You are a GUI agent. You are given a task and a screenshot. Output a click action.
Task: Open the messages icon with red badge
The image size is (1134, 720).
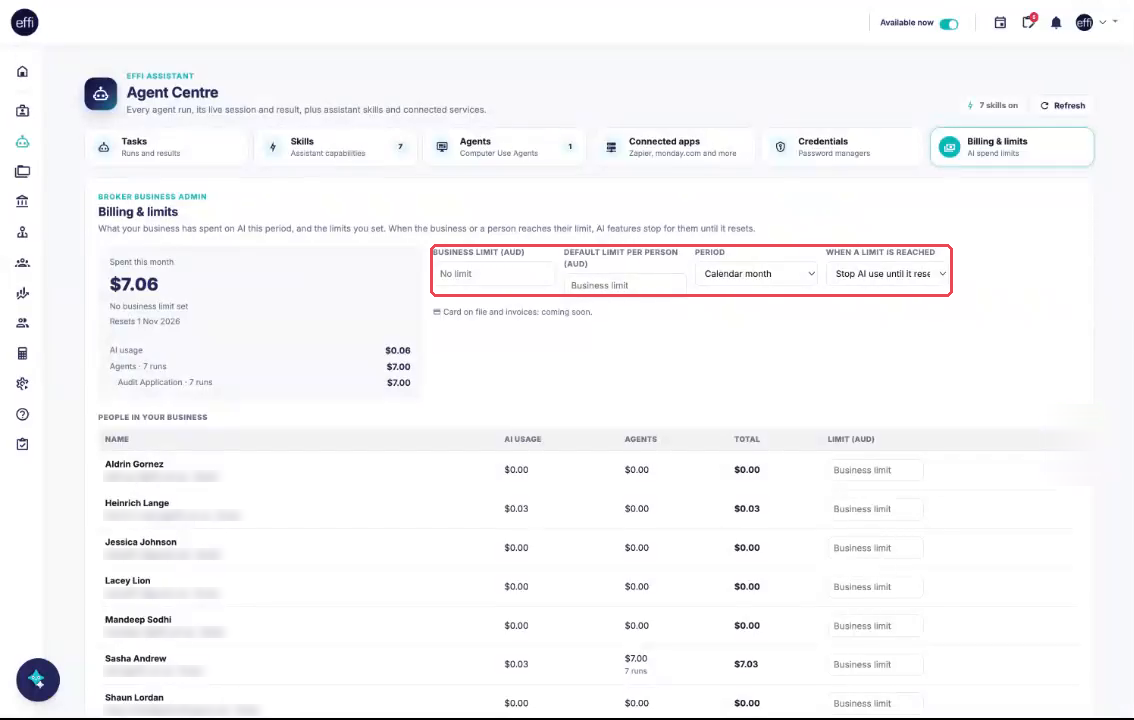[x=1028, y=22]
